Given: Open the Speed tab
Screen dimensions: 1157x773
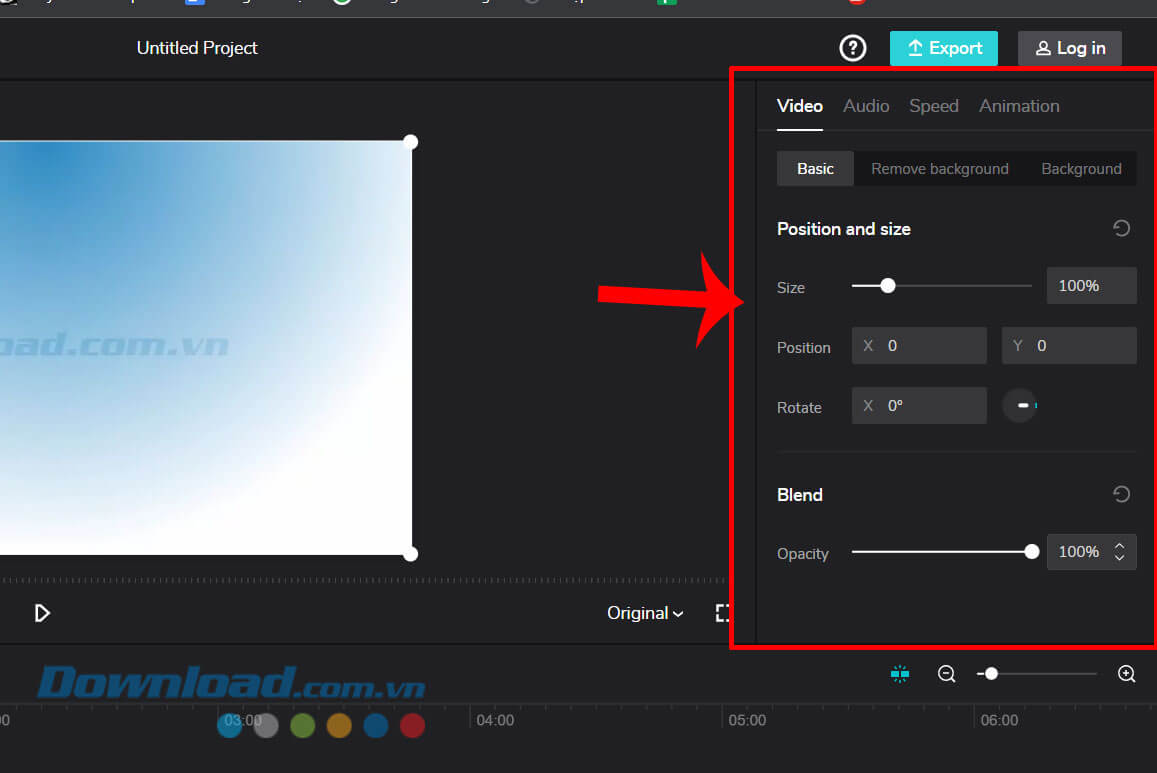Looking at the screenshot, I should click(x=933, y=106).
